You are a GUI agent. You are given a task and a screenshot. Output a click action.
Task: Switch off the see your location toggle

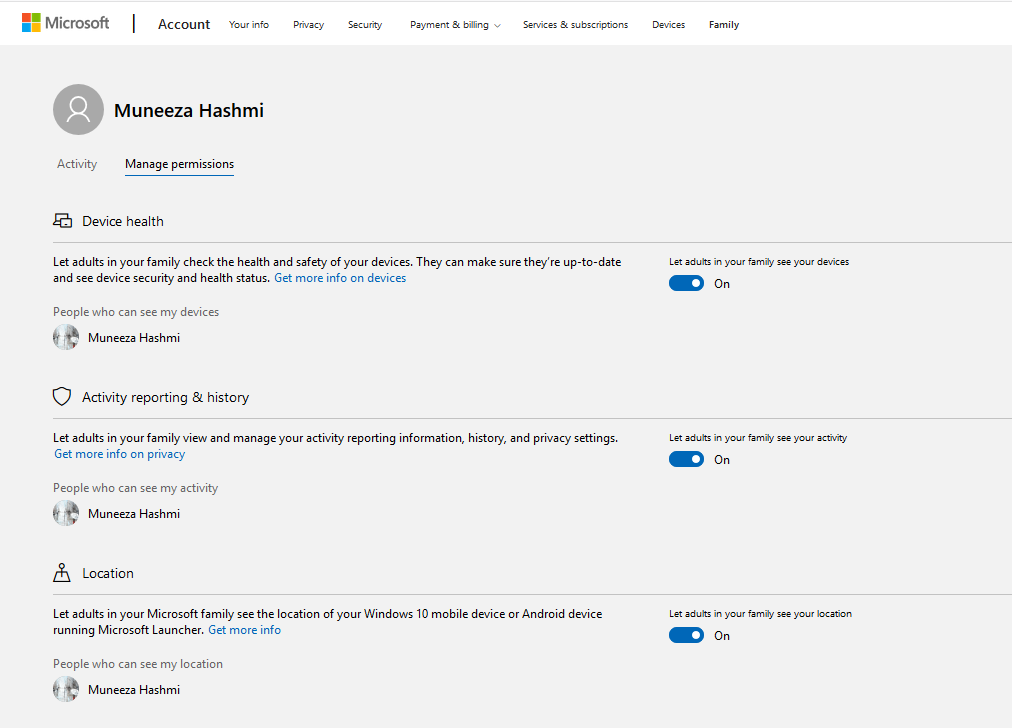pos(686,636)
